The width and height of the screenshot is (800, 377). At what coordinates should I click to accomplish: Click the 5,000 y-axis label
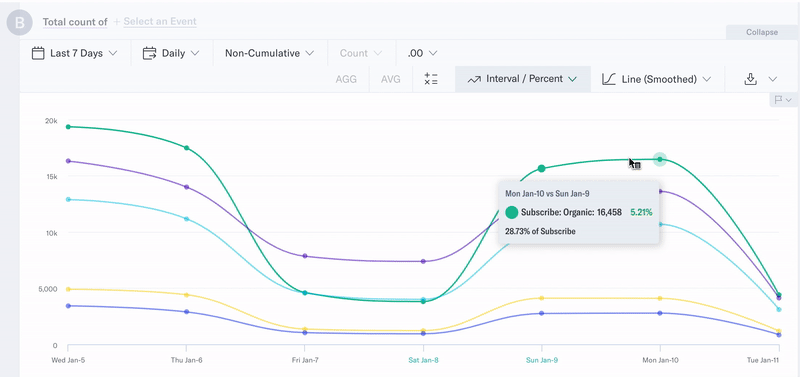pyautogui.click(x=47, y=289)
